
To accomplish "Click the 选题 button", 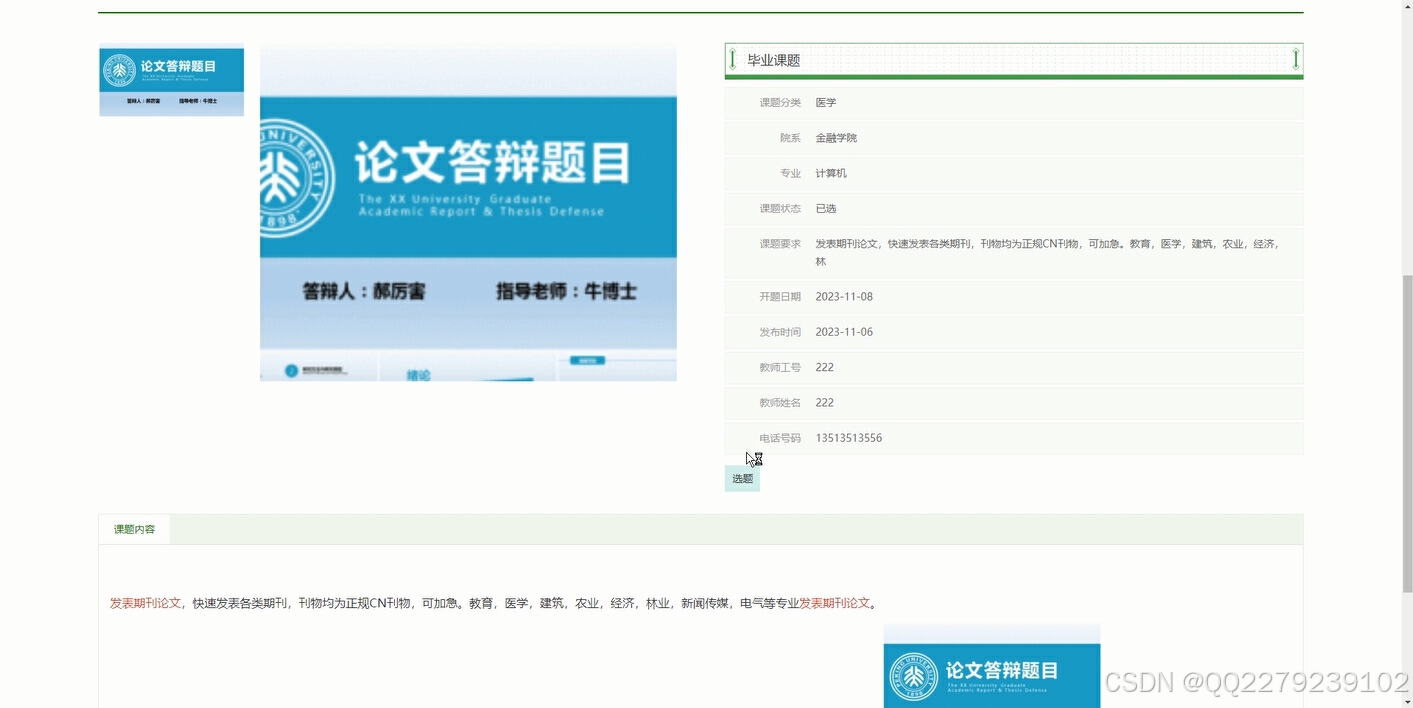I will click(741, 478).
